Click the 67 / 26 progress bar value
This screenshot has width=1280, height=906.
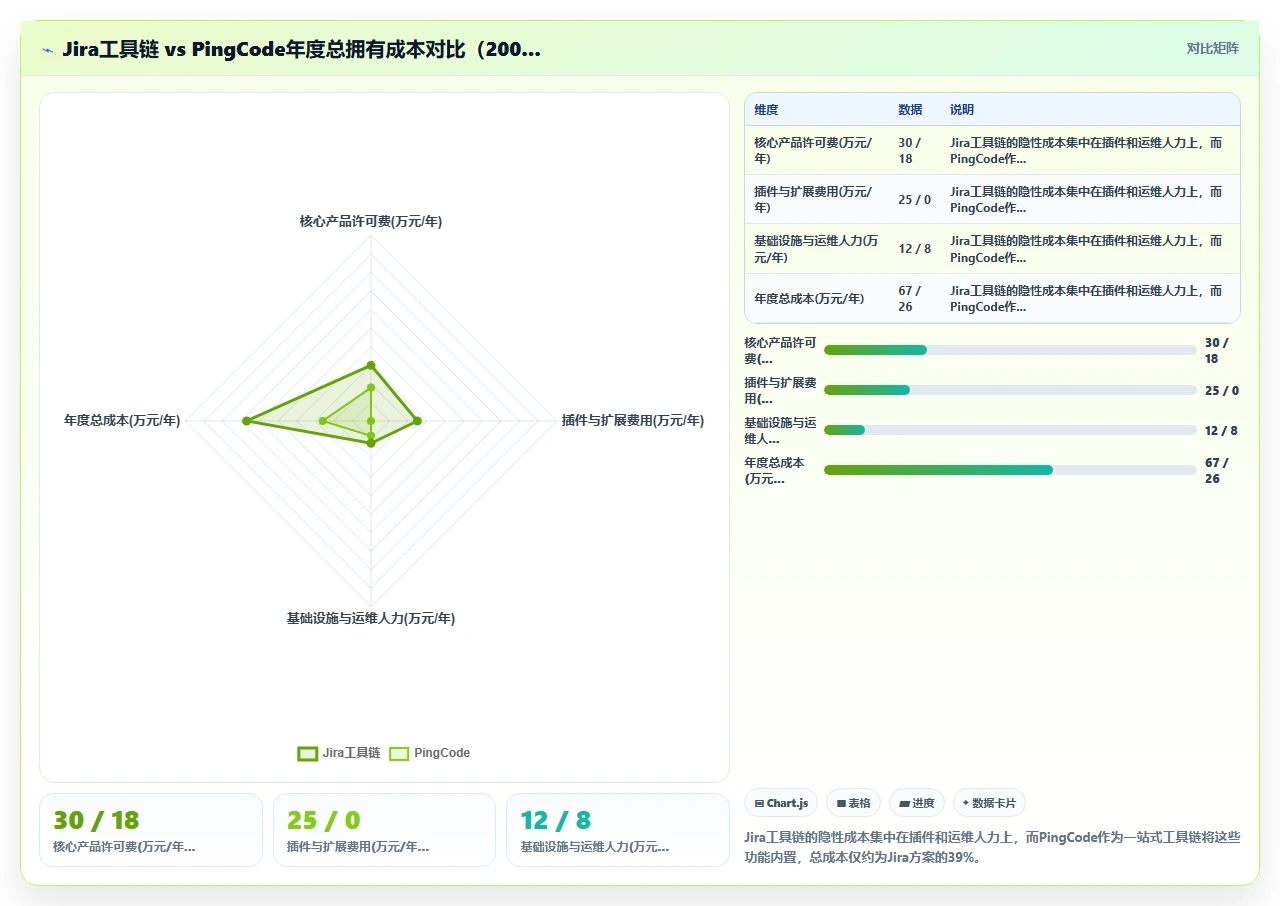[x=1217, y=470]
